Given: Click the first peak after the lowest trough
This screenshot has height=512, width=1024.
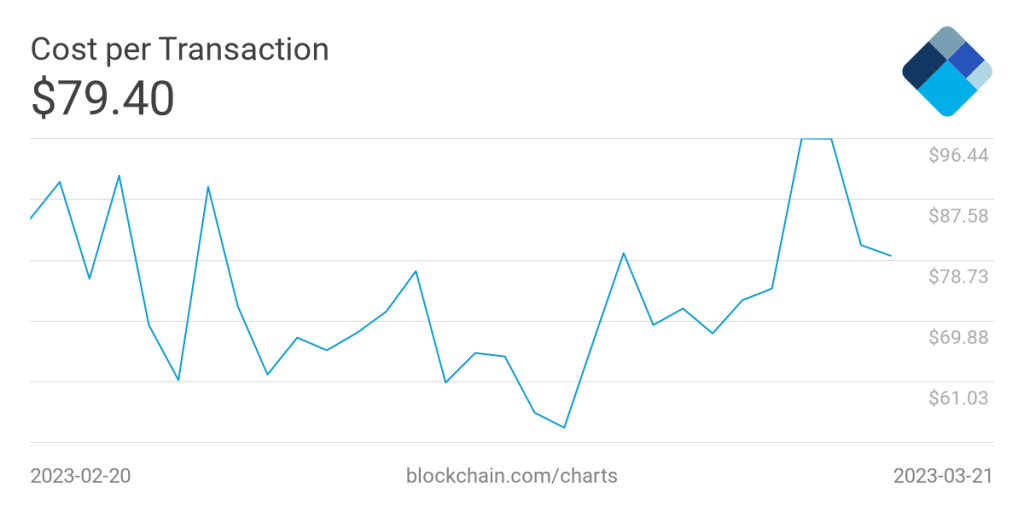Looking at the screenshot, I should (x=623, y=253).
